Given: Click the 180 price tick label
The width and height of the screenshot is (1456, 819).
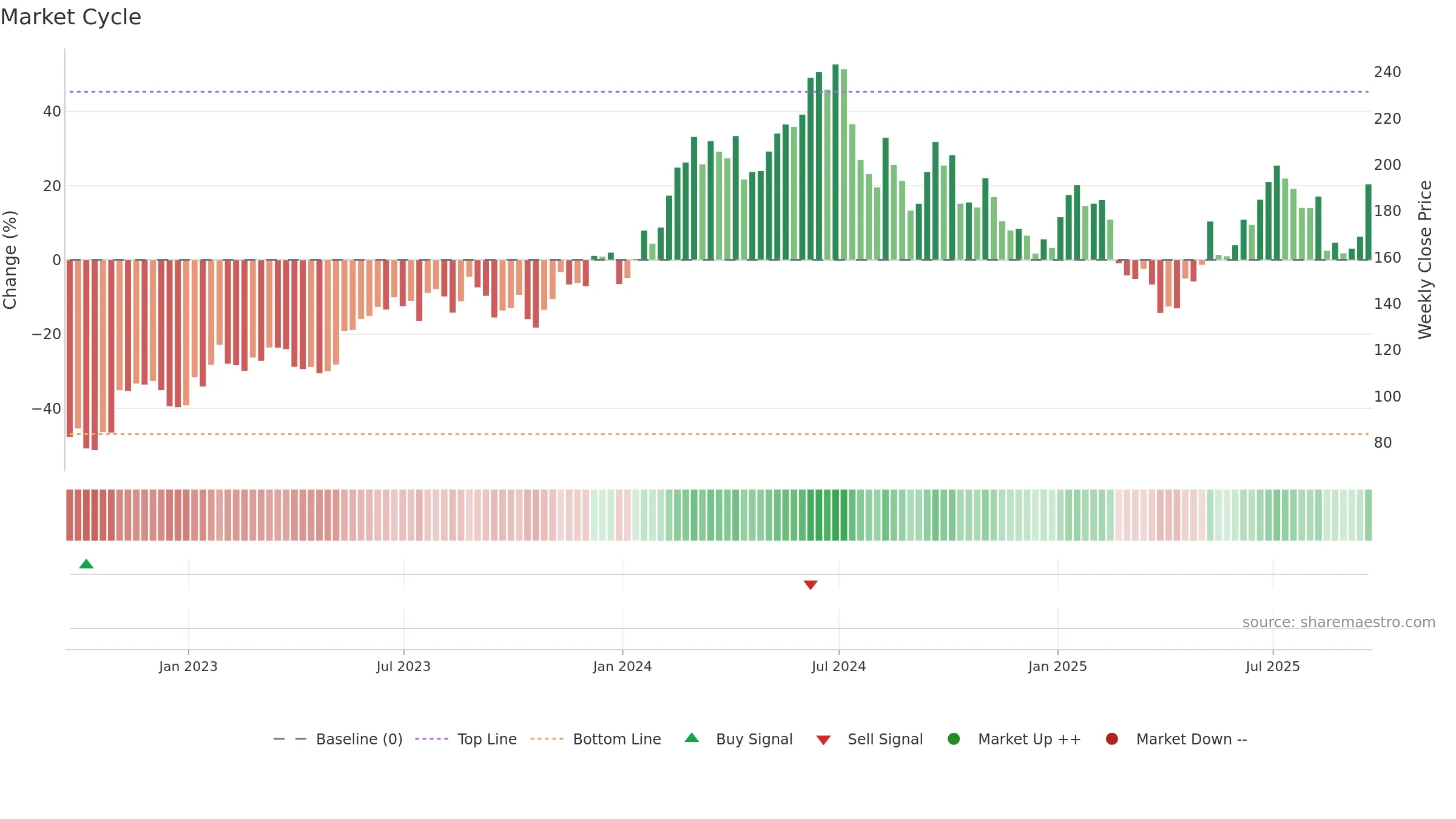Looking at the screenshot, I should [x=1387, y=211].
